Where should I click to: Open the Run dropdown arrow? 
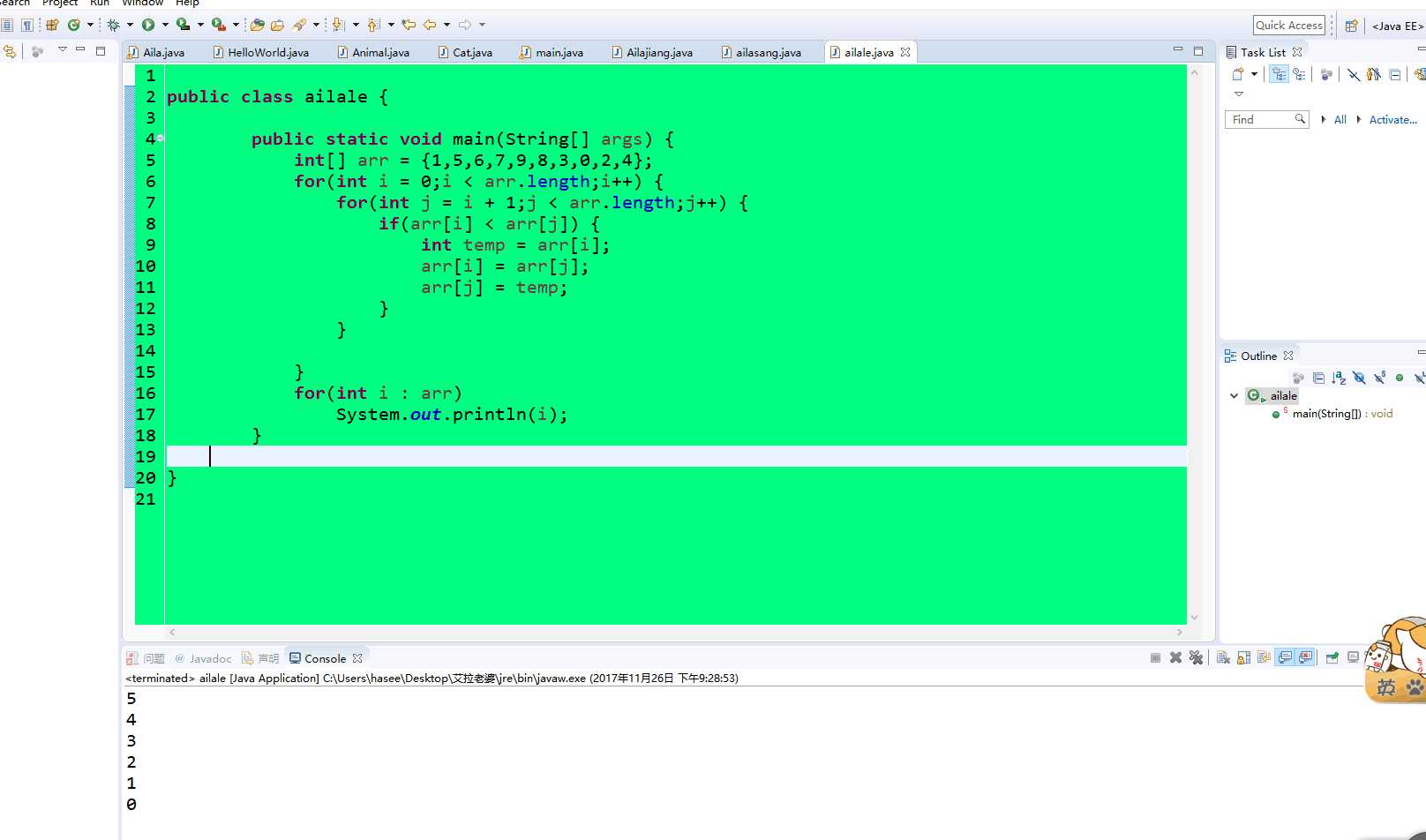[165, 25]
